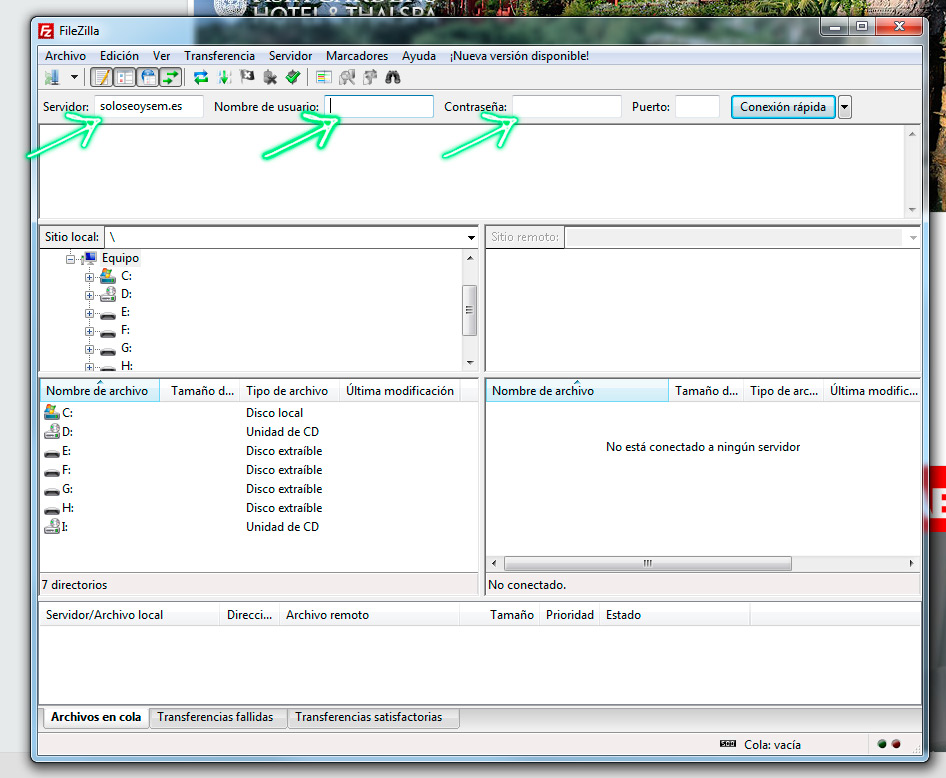Toggle the transfer queue display
The height and width of the screenshot is (778, 946).
pos(171,77)
